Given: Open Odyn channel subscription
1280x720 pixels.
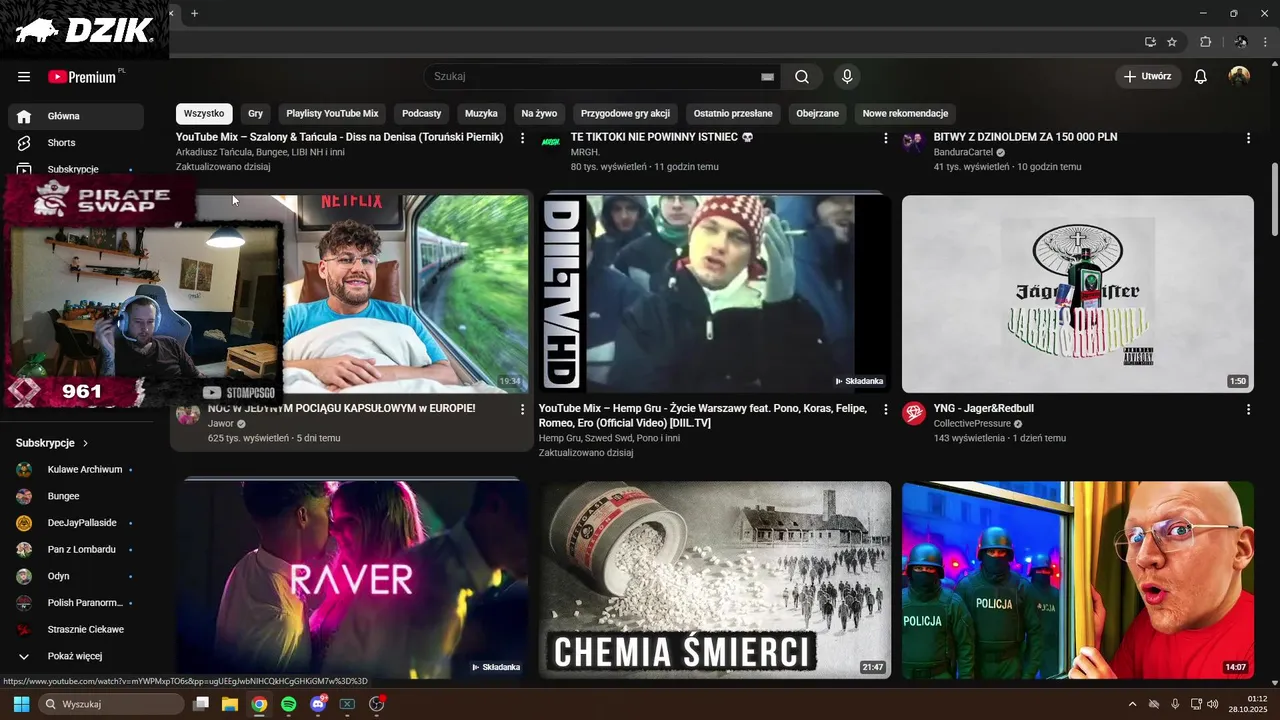Looking at the screenshot, I should click(x=75, y=576).
